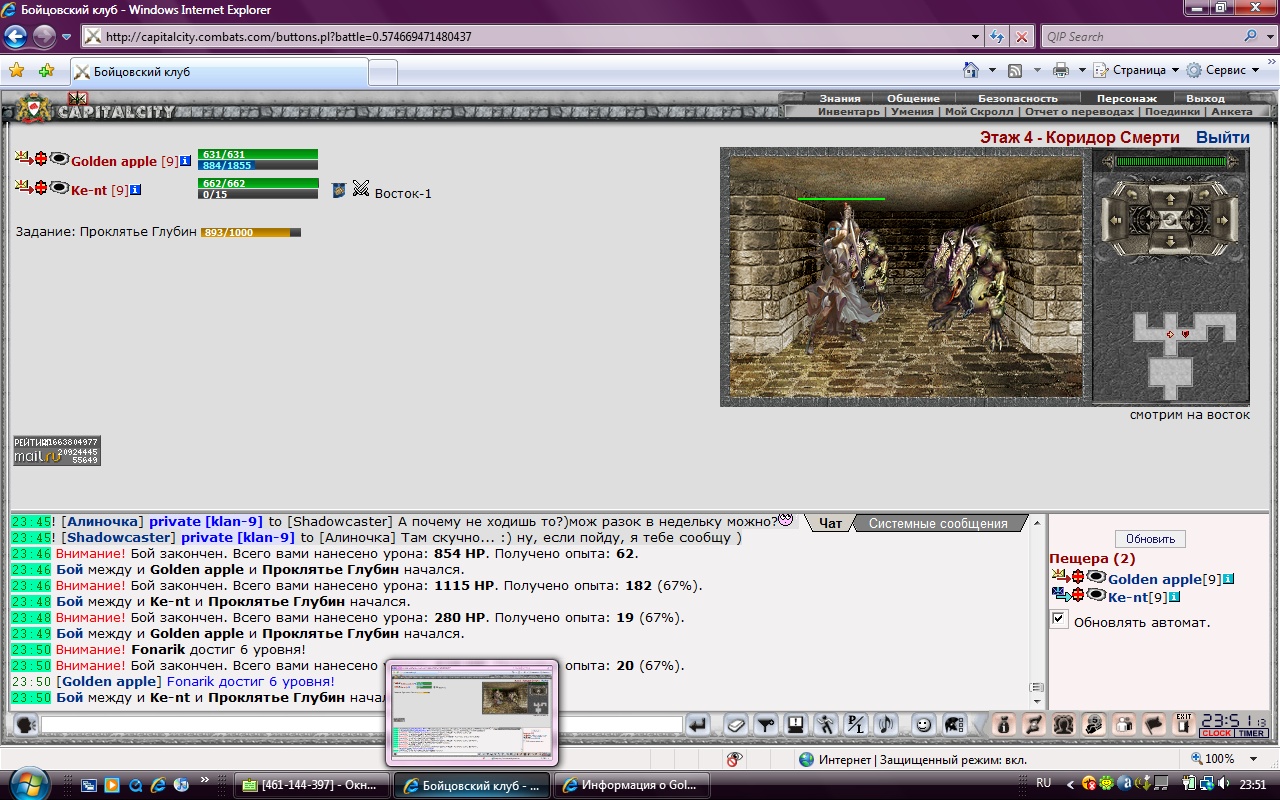Click the chat scrollbar down arrow

tap(1037, 701)
